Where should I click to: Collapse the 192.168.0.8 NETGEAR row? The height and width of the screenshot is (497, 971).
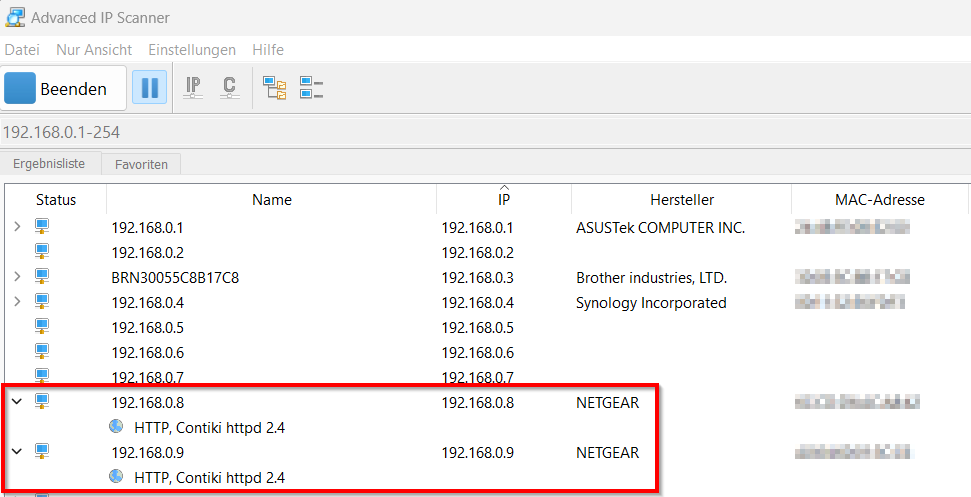(x=17, y=402)
